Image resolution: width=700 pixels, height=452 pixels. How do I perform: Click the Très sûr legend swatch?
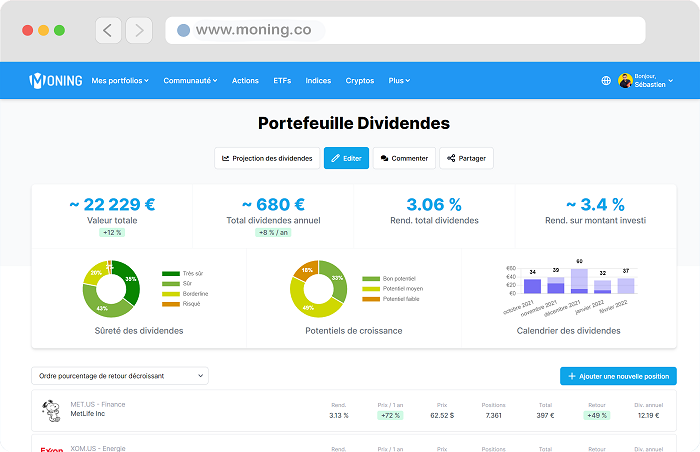tap(169, 273)
